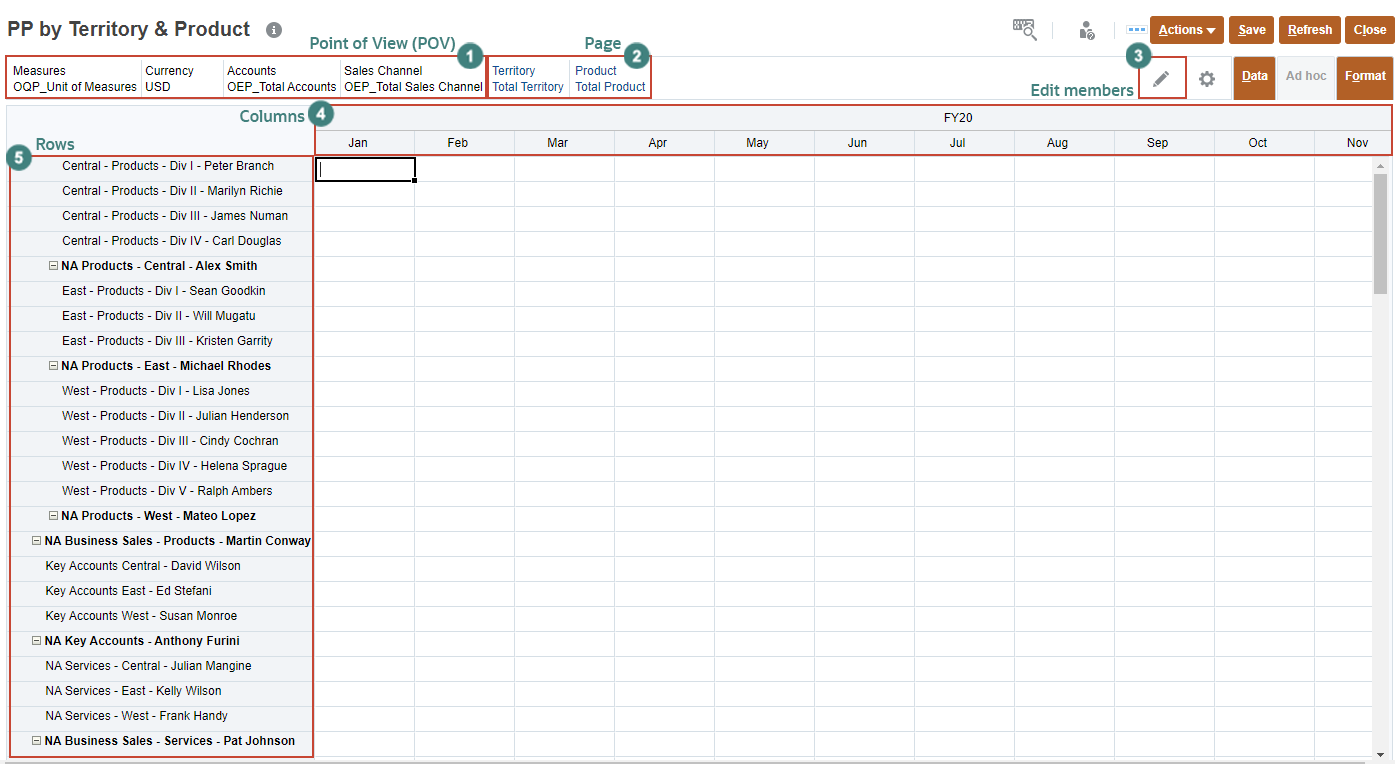Switch to the Format tab
The image size is (1395, 764).
click(1364, 77)
